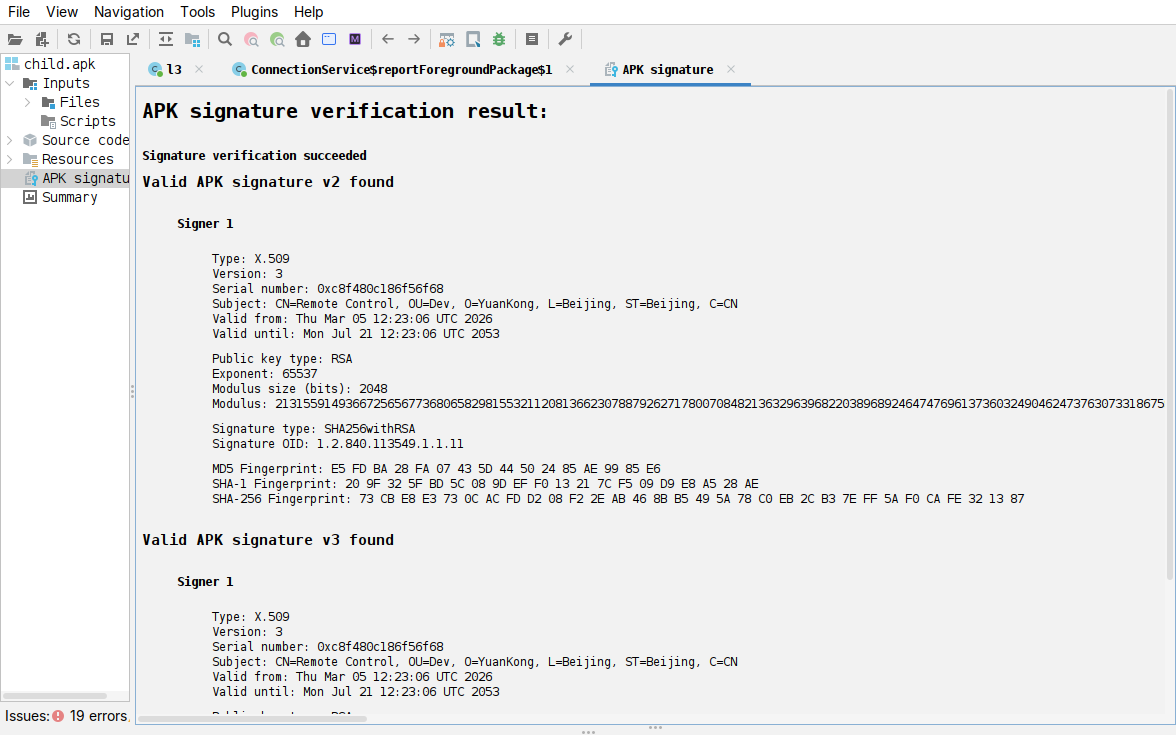Toggle Deobfuscation icon in toolbar

(x=446, y=39)
